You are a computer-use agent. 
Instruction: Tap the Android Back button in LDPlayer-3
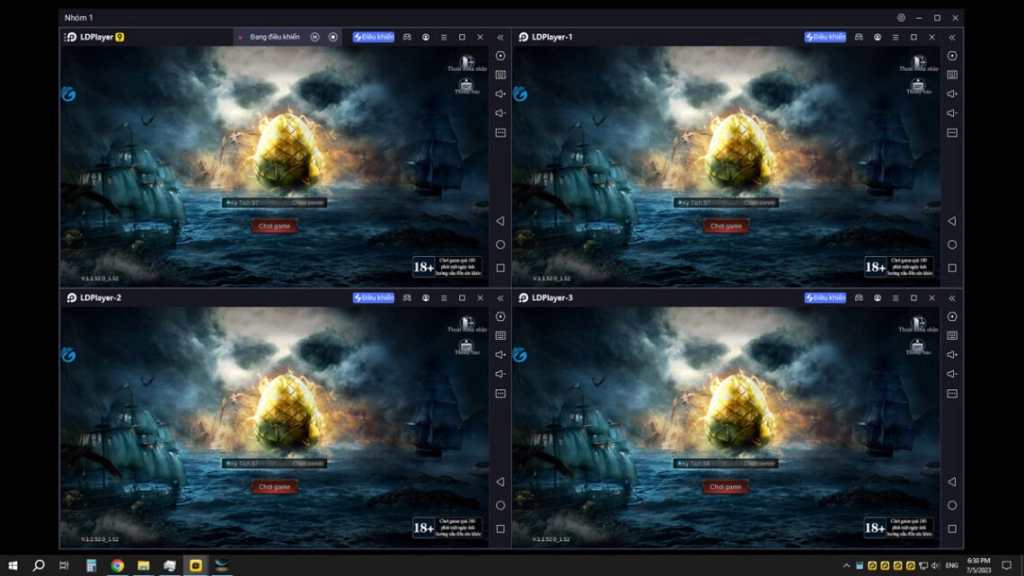pyautogui.click(x=952, y=482)
